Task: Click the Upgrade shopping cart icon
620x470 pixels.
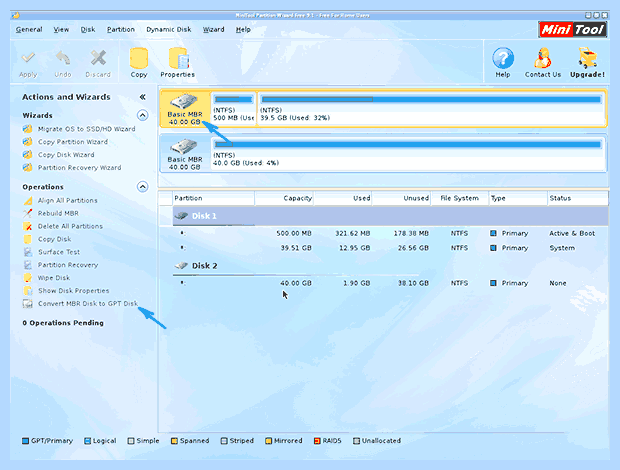Action: pos(588,58)
